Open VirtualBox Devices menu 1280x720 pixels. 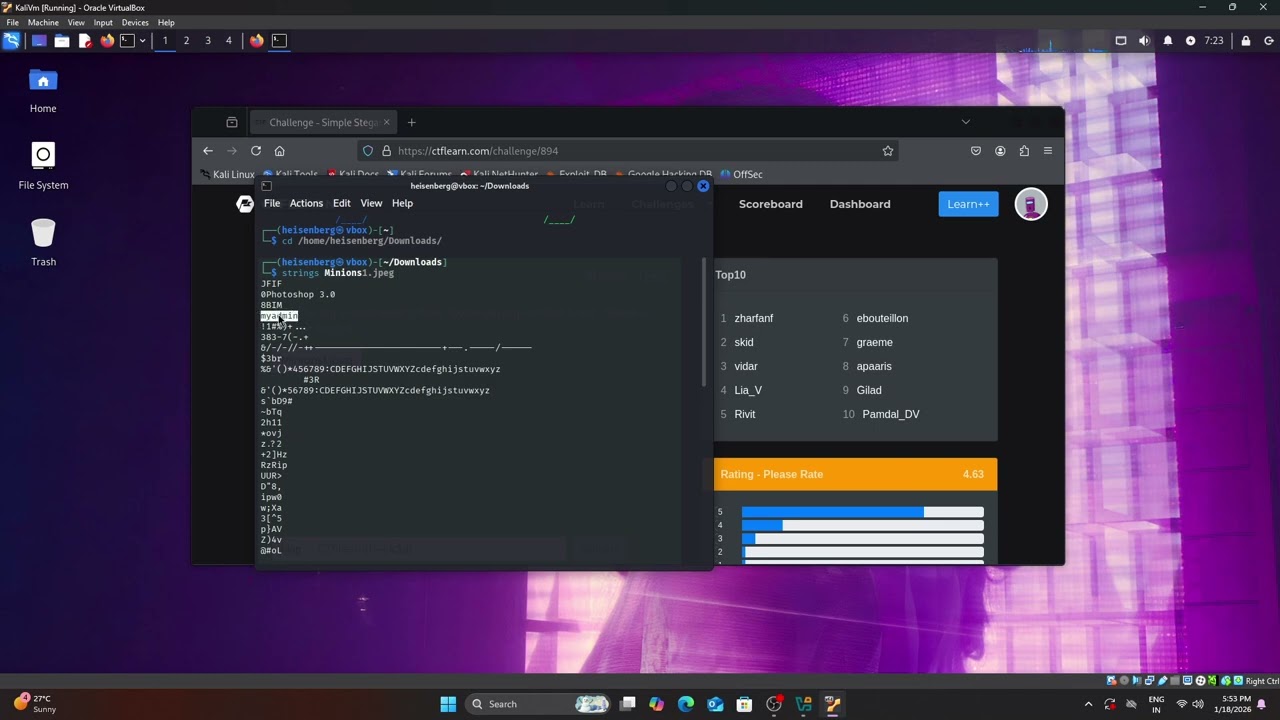tap(135, 22)
